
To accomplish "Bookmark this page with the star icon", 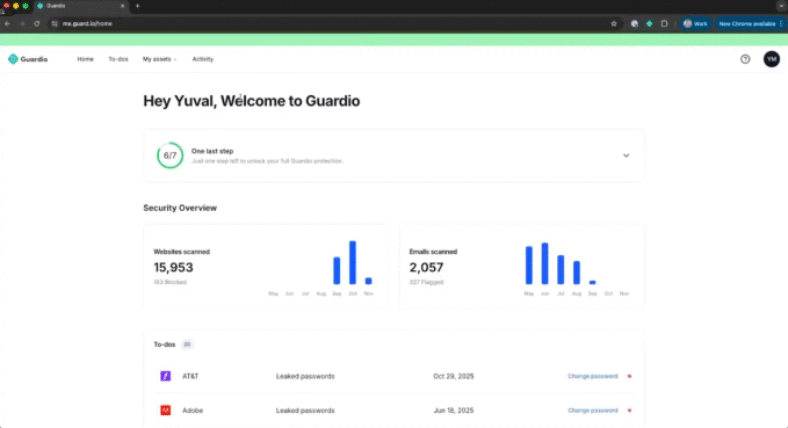I will click(614, 23).
